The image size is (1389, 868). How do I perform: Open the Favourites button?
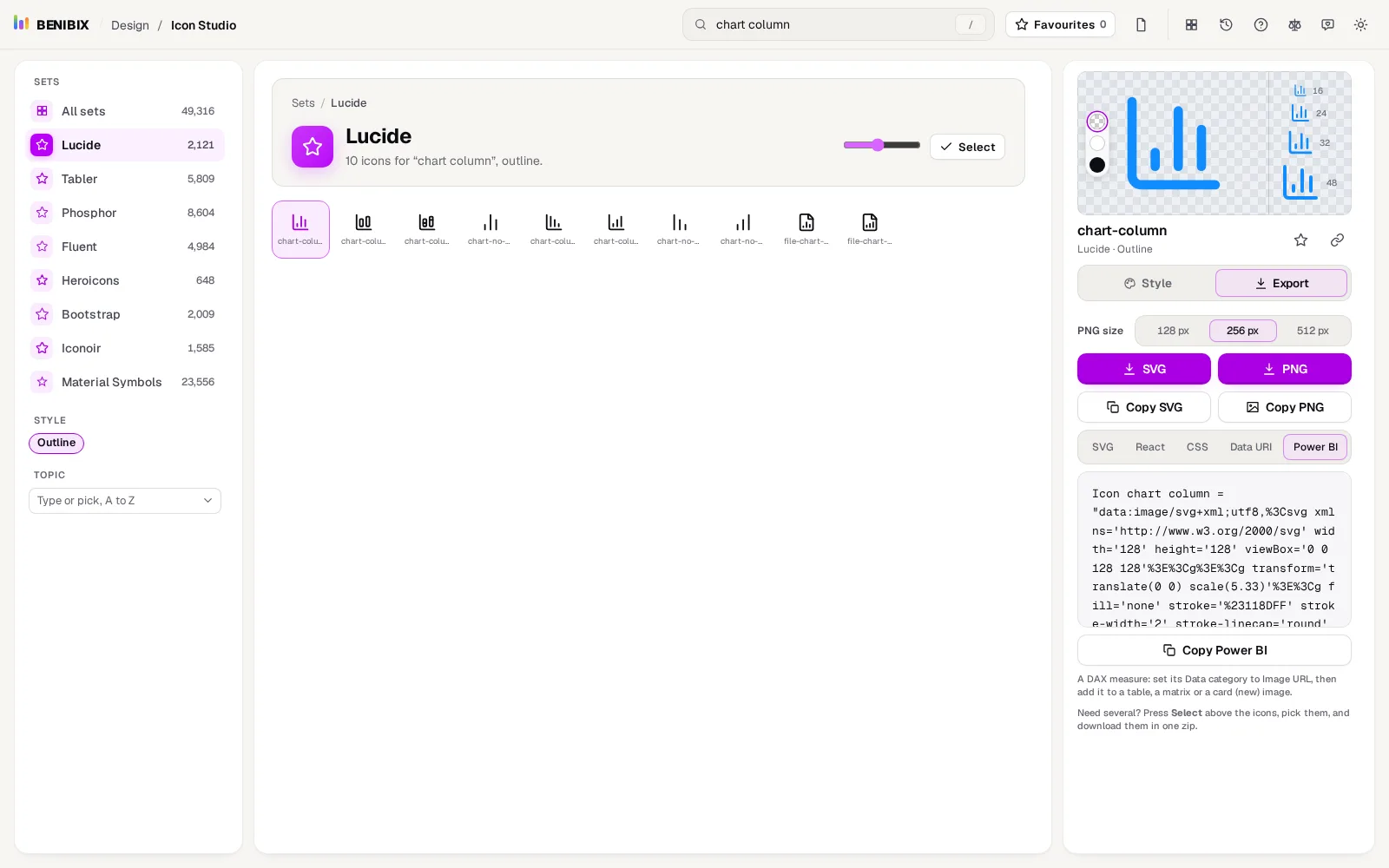(1060, 24)
